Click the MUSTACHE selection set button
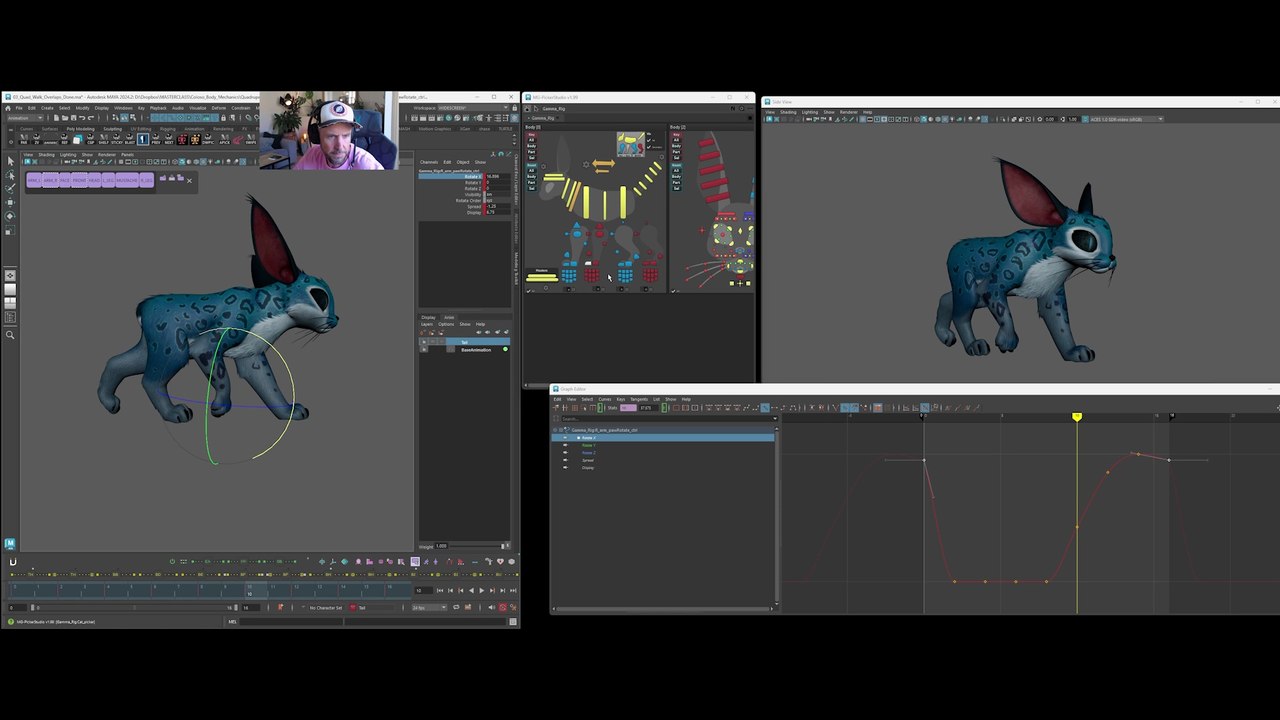 coord(129,180)
